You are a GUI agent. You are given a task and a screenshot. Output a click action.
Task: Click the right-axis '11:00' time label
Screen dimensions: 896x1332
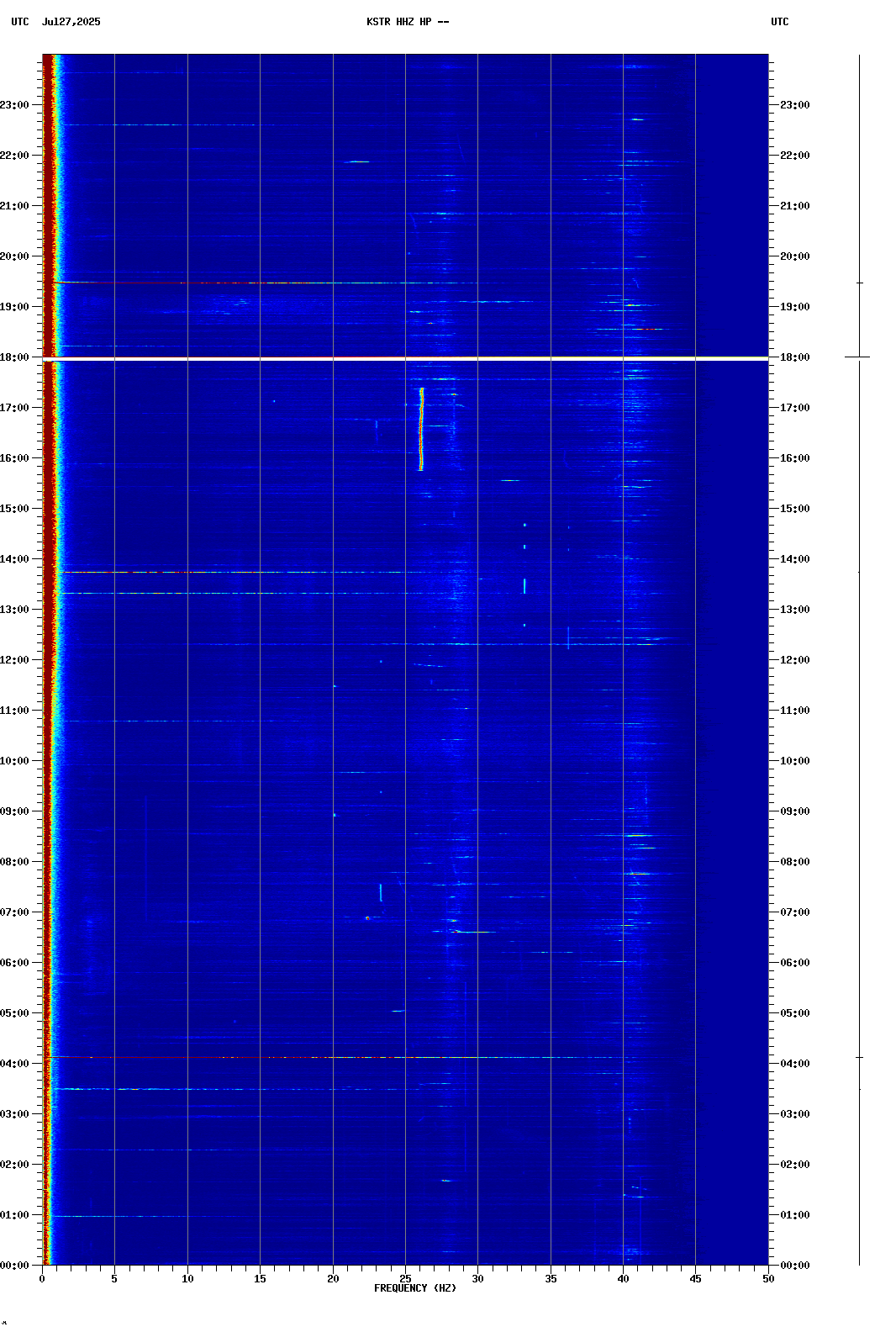[x=795, y=711]
